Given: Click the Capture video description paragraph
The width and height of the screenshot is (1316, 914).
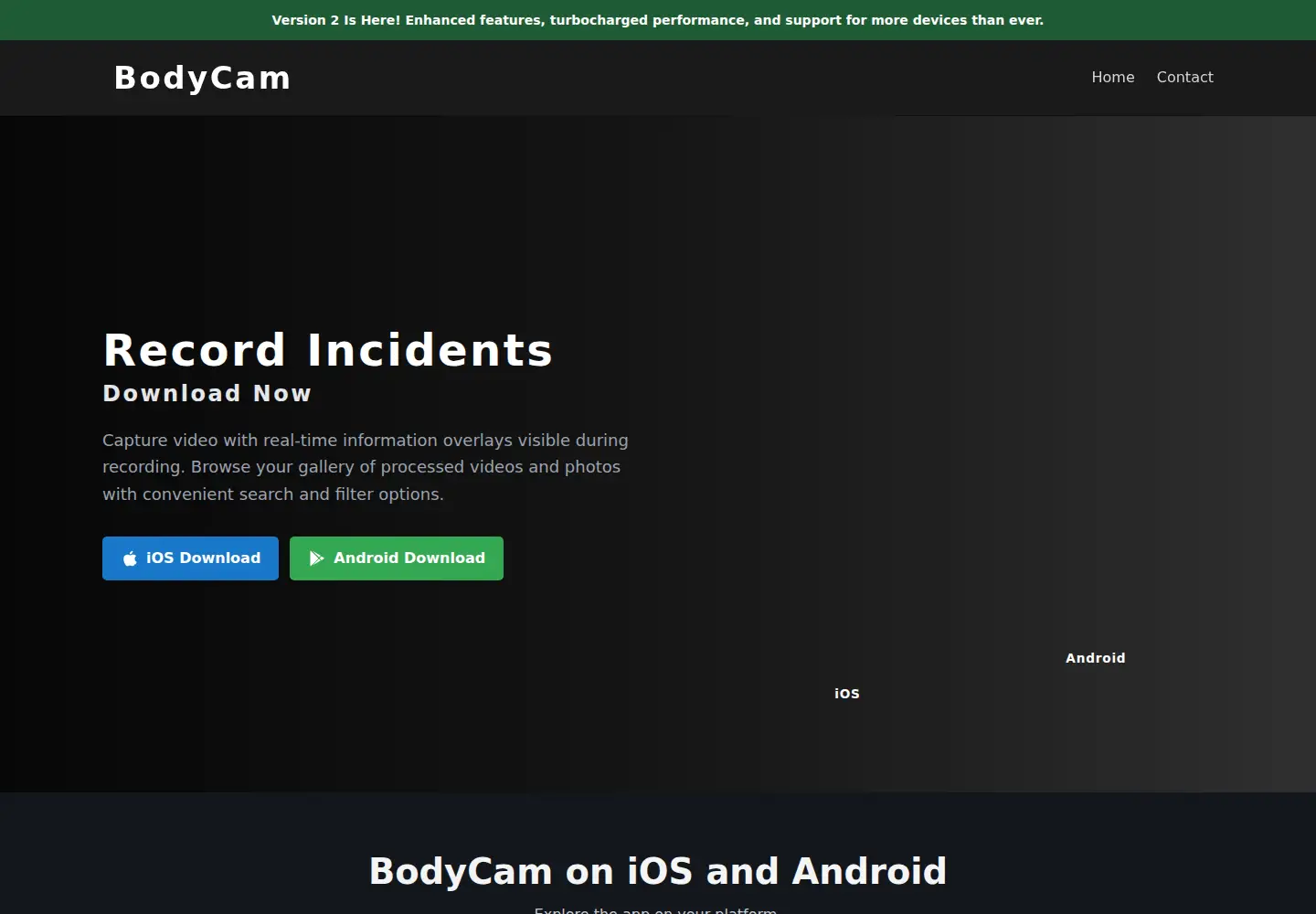Looking at the screenshot, I should pos(366,467).
